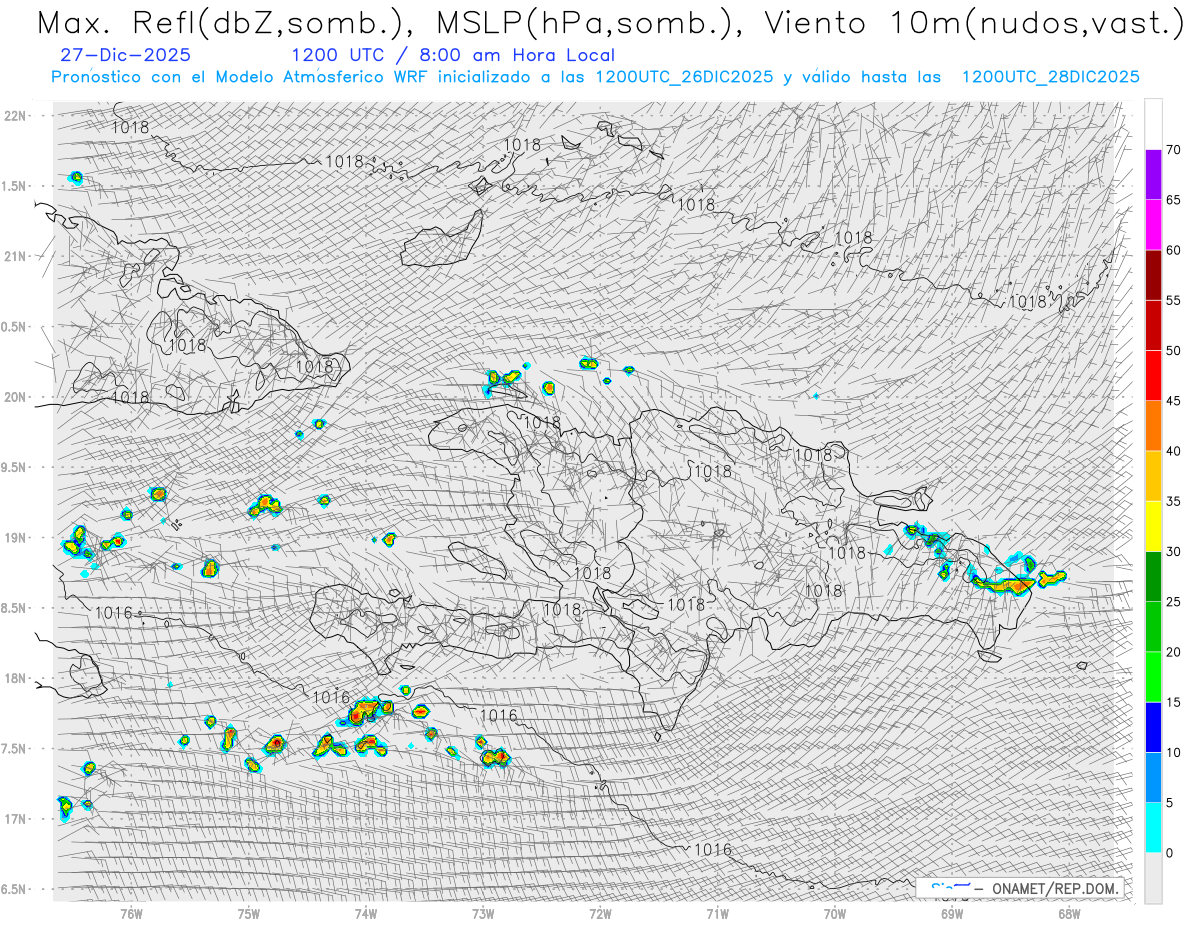Viewport: 1200px width, 927px height.
Task: Click the '17N' latitude axis label
Action: pyautogui.click(x=15, y=819)
